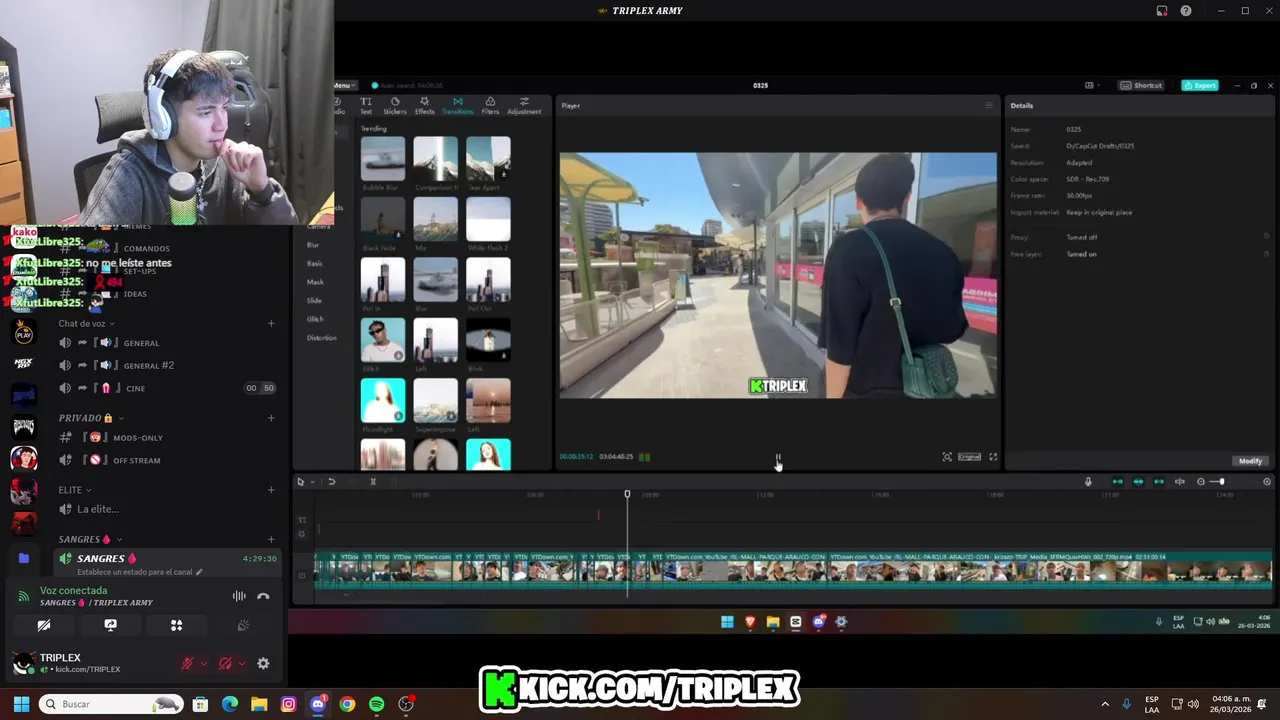Select the Transitions tab

point(458,105)
